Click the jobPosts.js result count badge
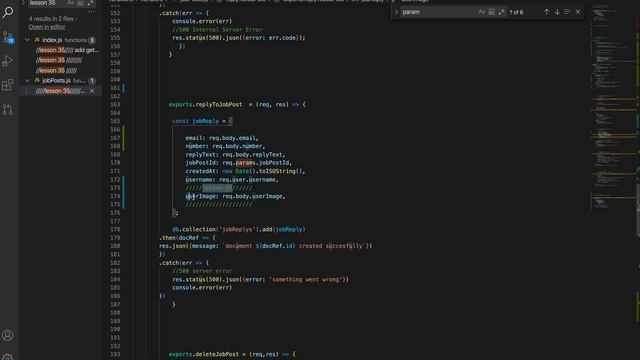Screen dimensions: 640x360 [x=92, y=80]
